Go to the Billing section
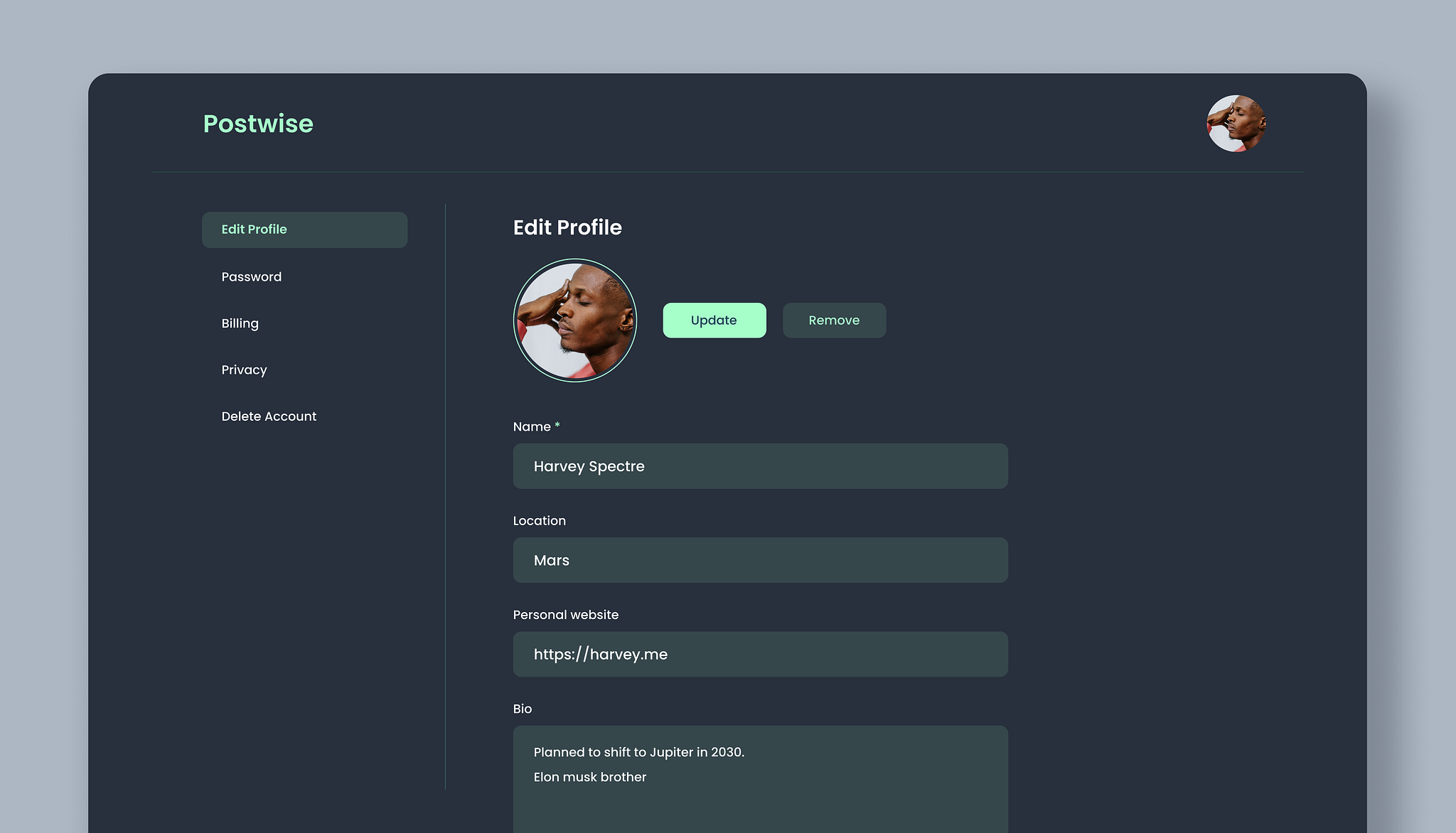Image resolution: width=1456 pixels, height=833 pixels. point(240,323)
